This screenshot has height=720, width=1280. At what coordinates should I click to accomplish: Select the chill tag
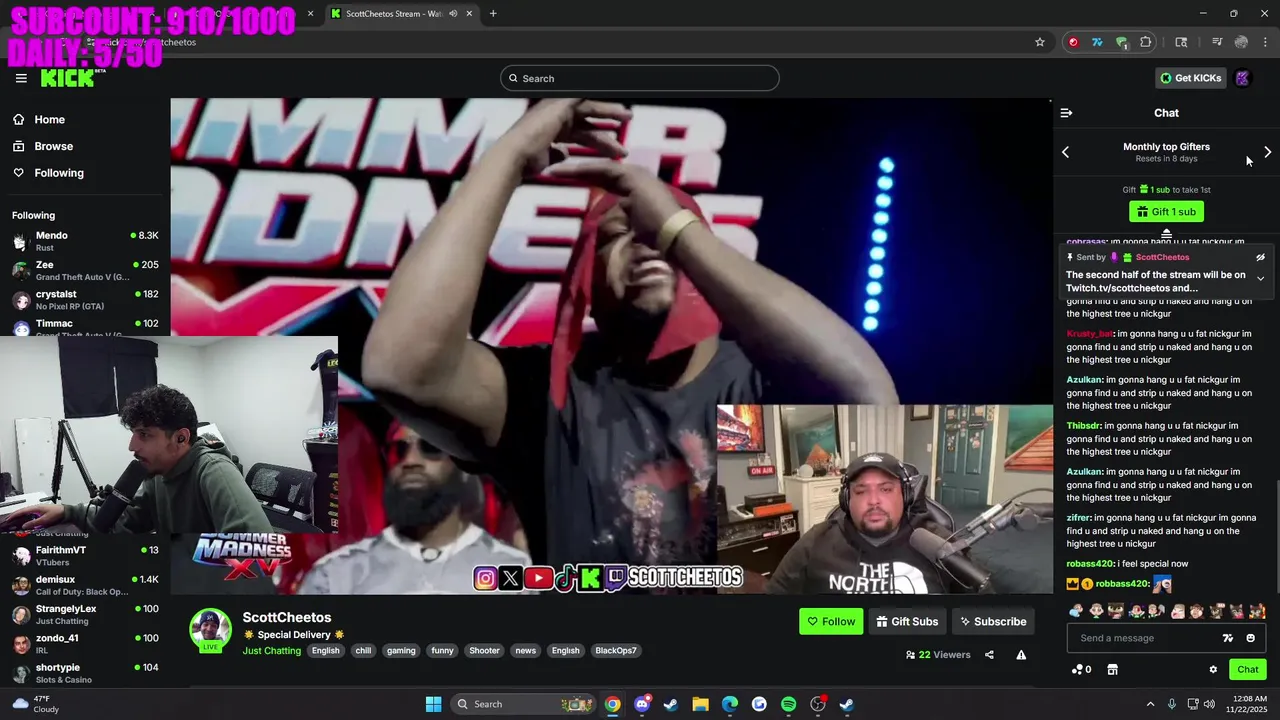pyautogui.click(x=363, y=651)
